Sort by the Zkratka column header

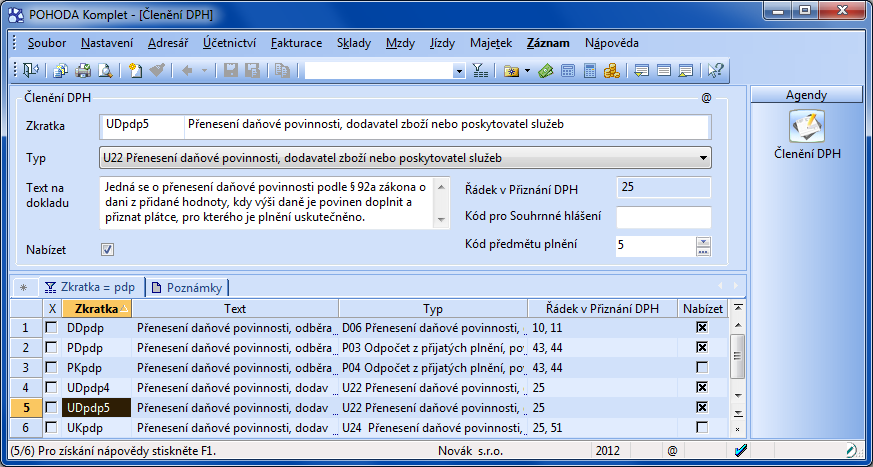pos(97,308)
